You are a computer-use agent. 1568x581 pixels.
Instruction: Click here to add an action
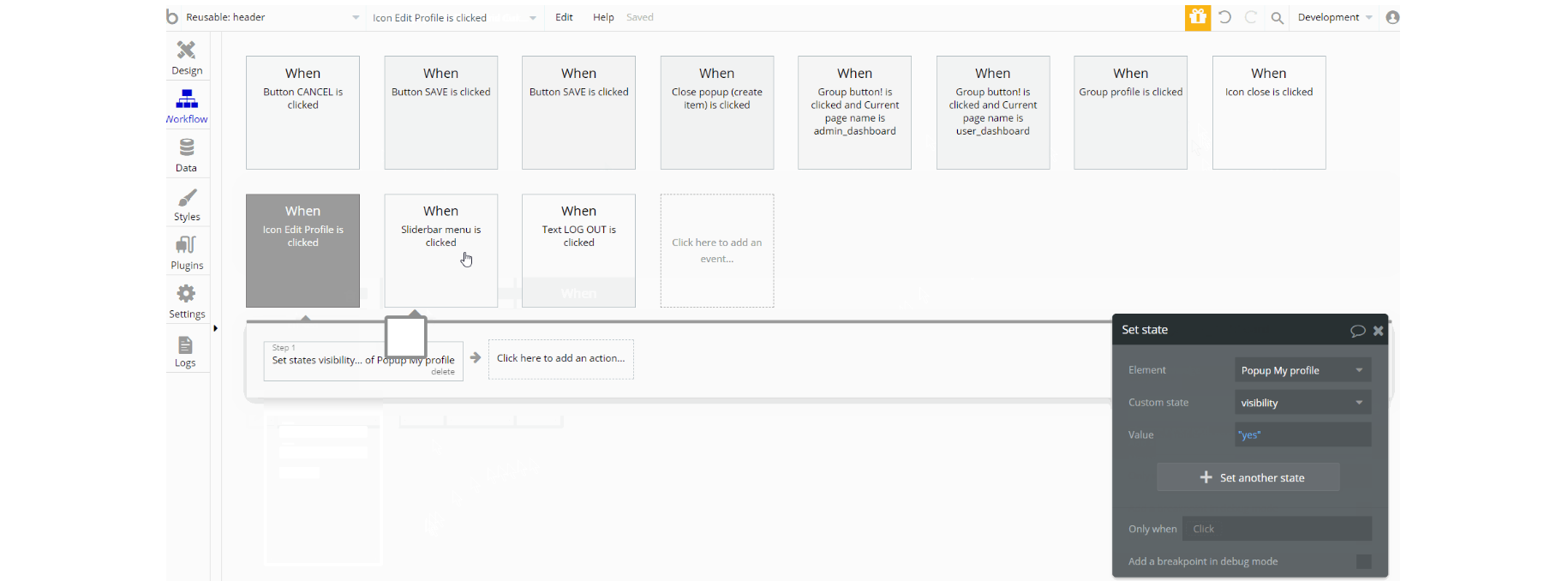pyautogui.click(x=561, y=359)
